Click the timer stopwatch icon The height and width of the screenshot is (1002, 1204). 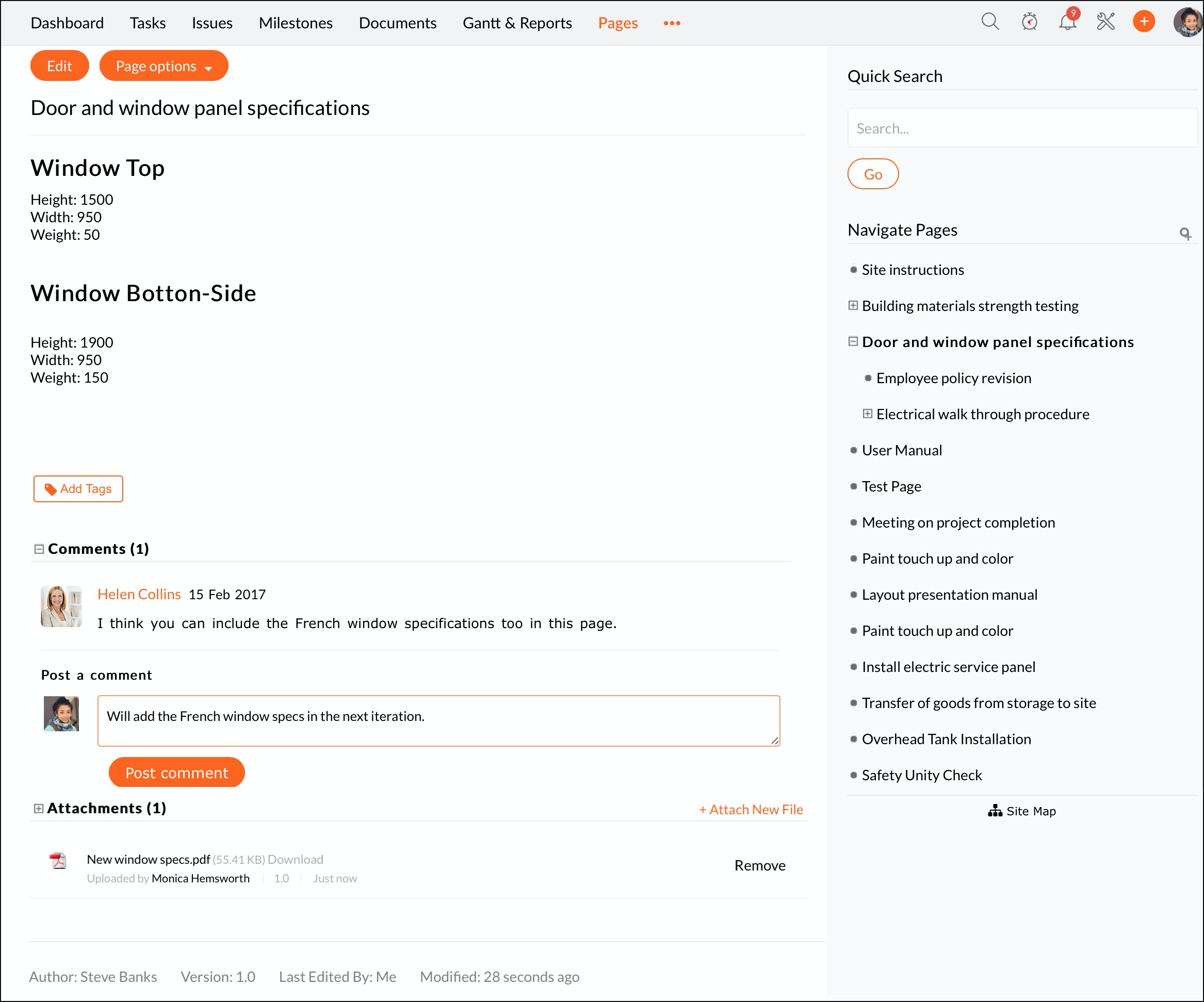[1029, 22]
